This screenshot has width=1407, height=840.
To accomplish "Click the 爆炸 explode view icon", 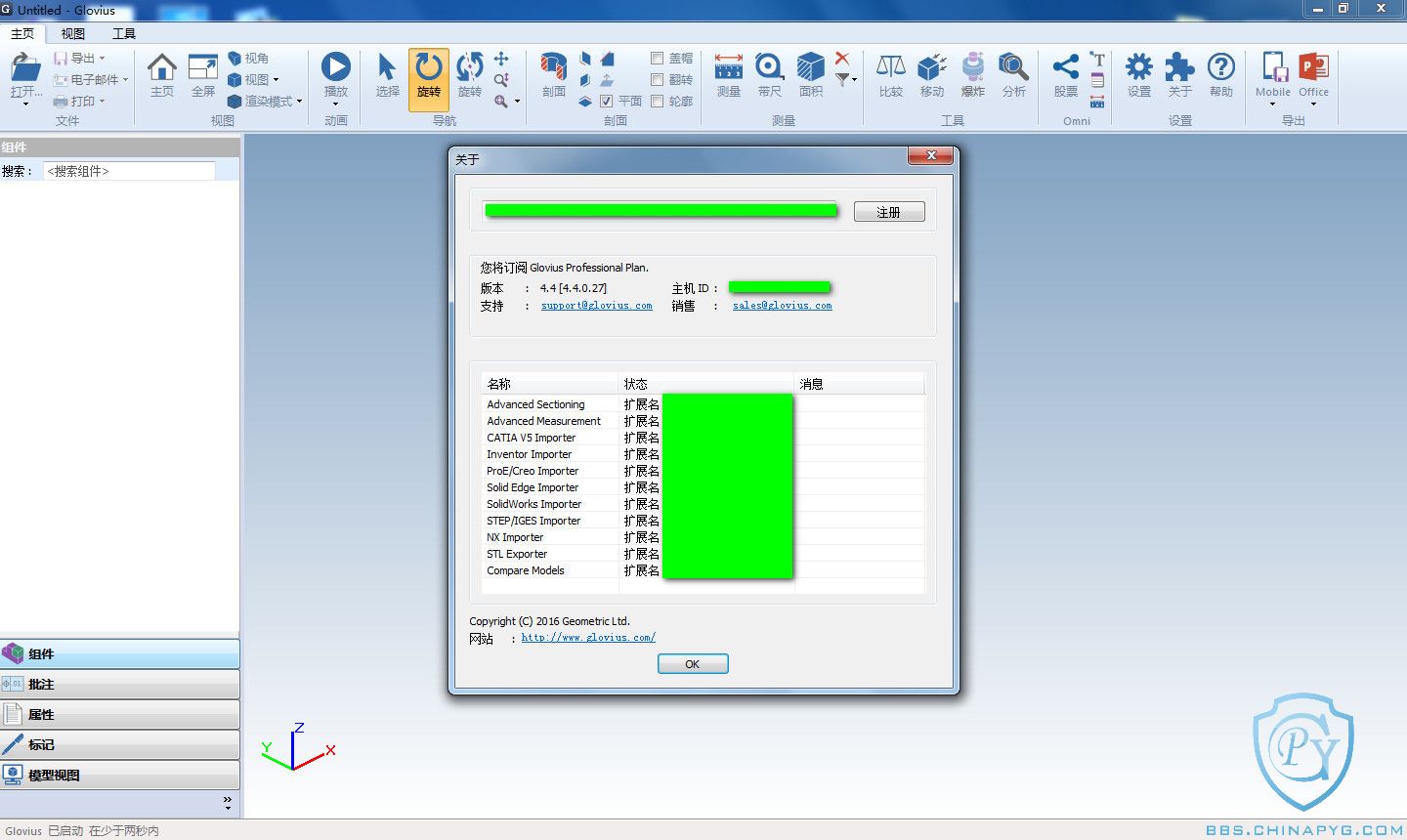I will (973, 67).
